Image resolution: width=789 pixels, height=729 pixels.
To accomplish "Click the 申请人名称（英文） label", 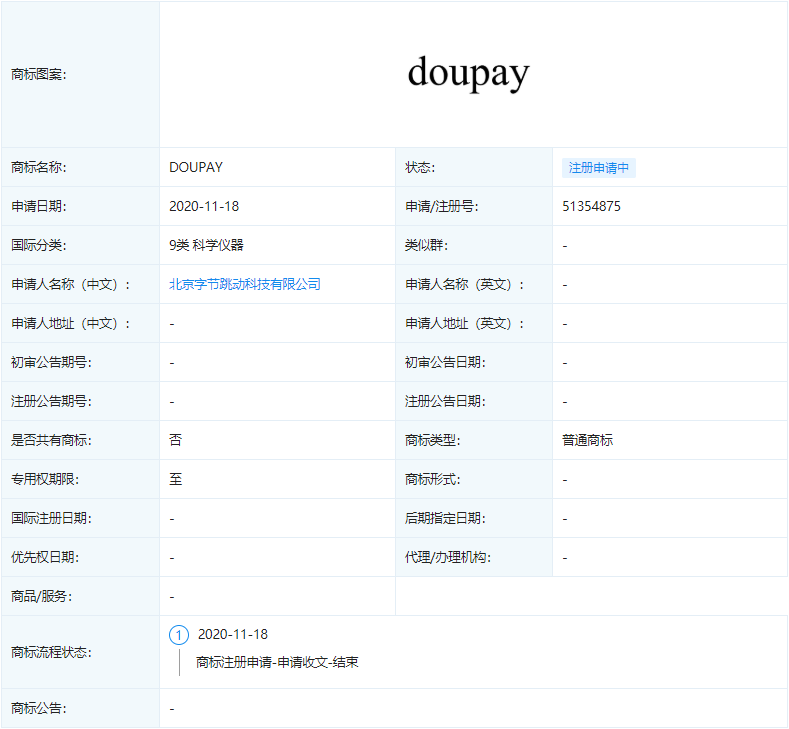I will point(464,284).
